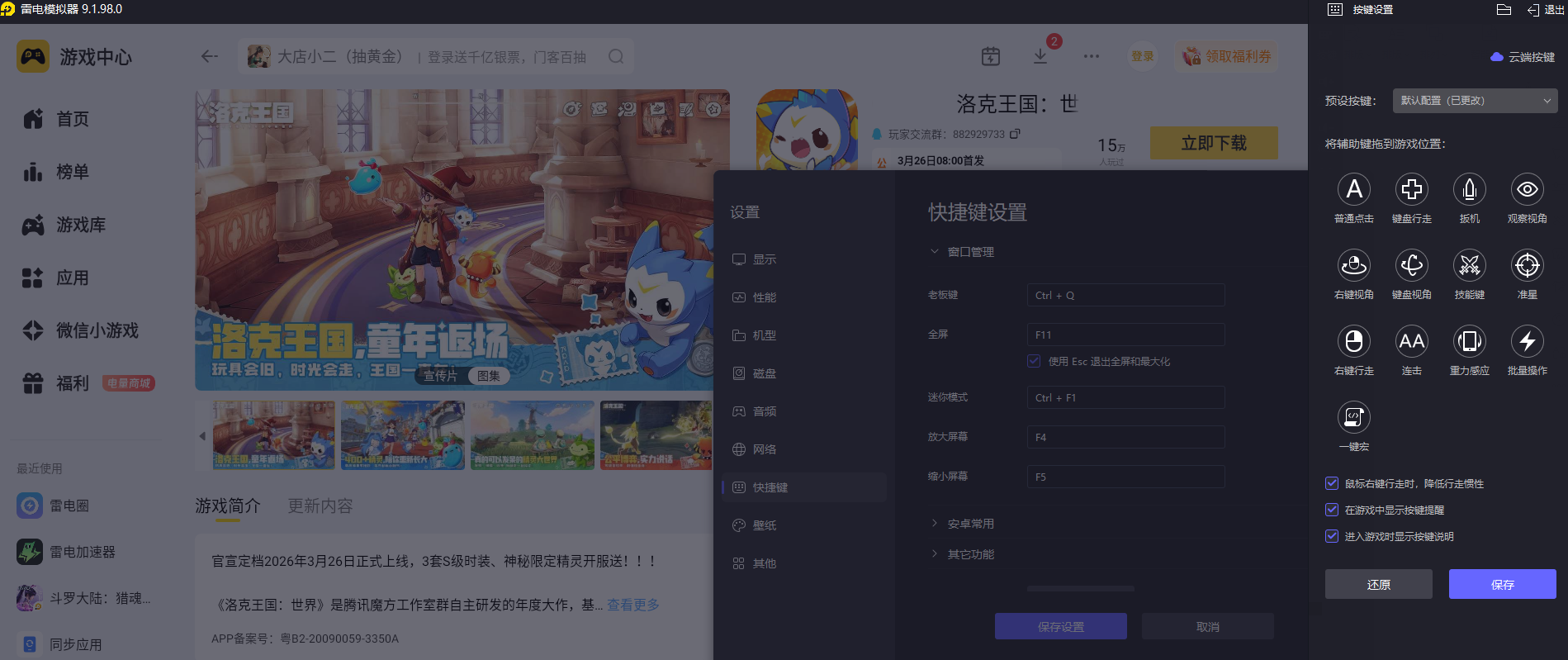Go back with the game center arrow
The width and height of the screenshot is (1568, 660).
coord(210,56)
